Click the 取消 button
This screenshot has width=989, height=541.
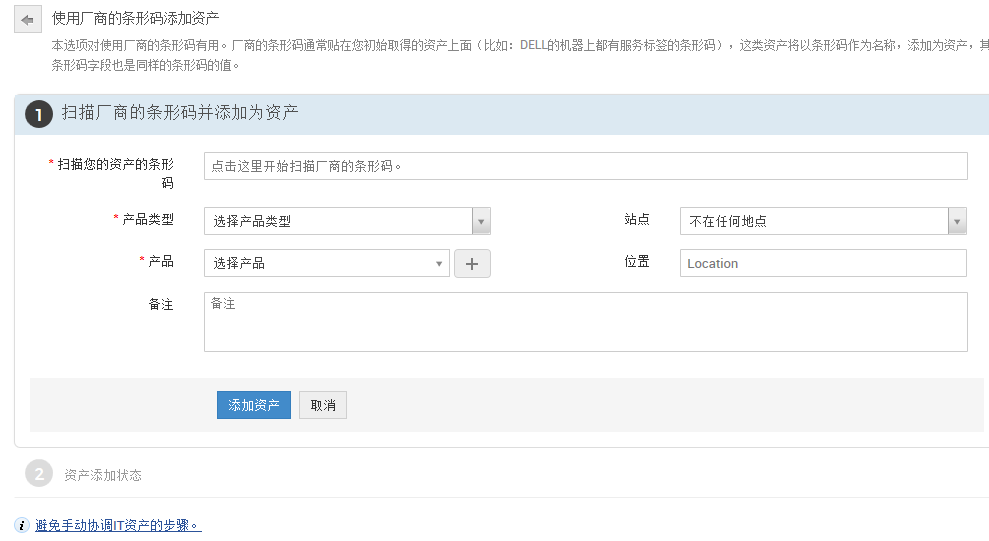pos(323,405)
